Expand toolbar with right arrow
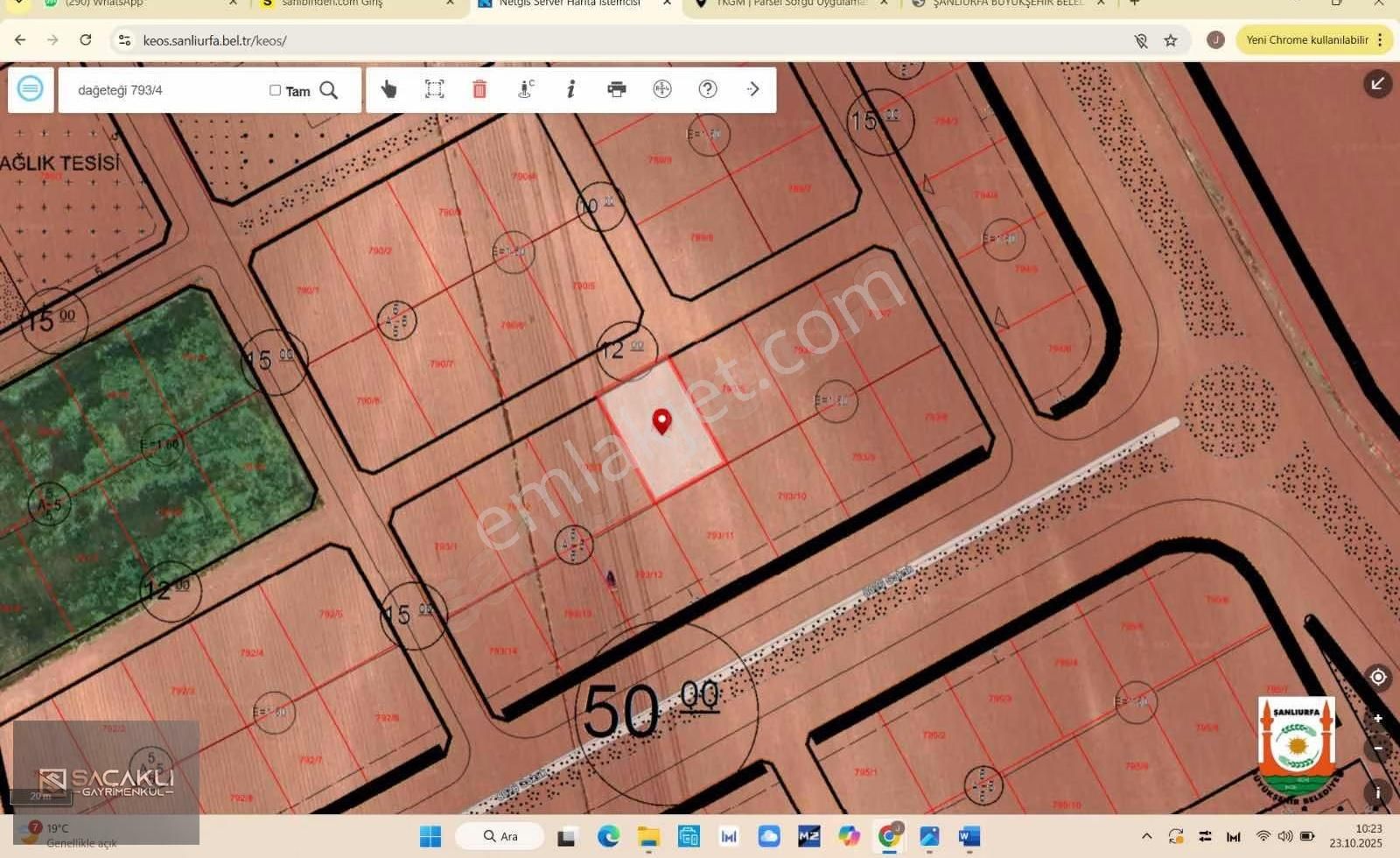The image size is (1400, 858). 752,89
